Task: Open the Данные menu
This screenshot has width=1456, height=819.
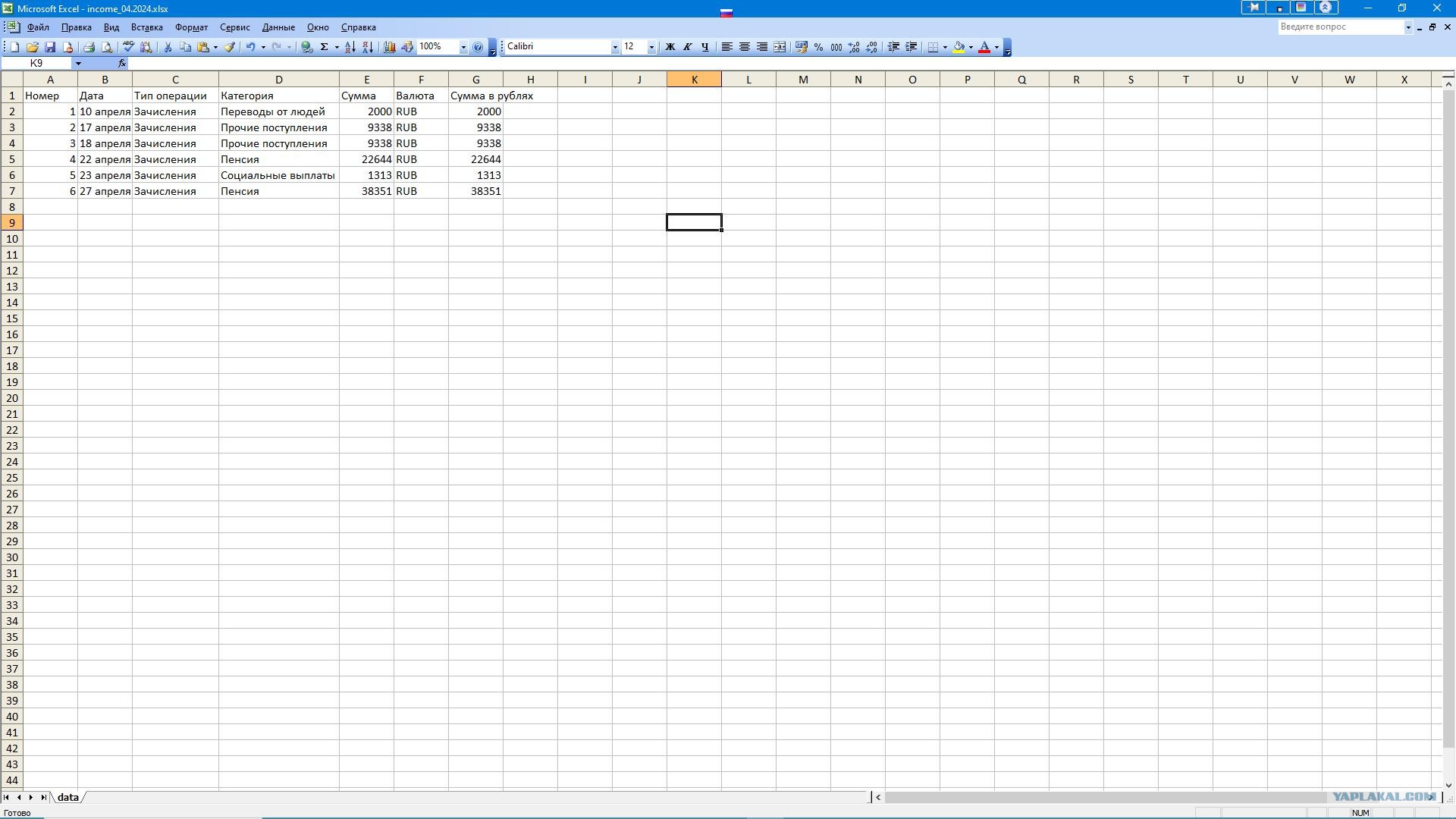Action: click(278, 27)
